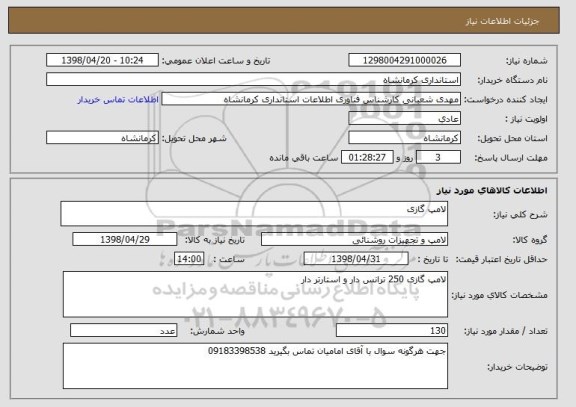Click the label تاریخ و ساعت اعلان عمومی
This screenshot has height=407, width=576.
click(216, 61)
